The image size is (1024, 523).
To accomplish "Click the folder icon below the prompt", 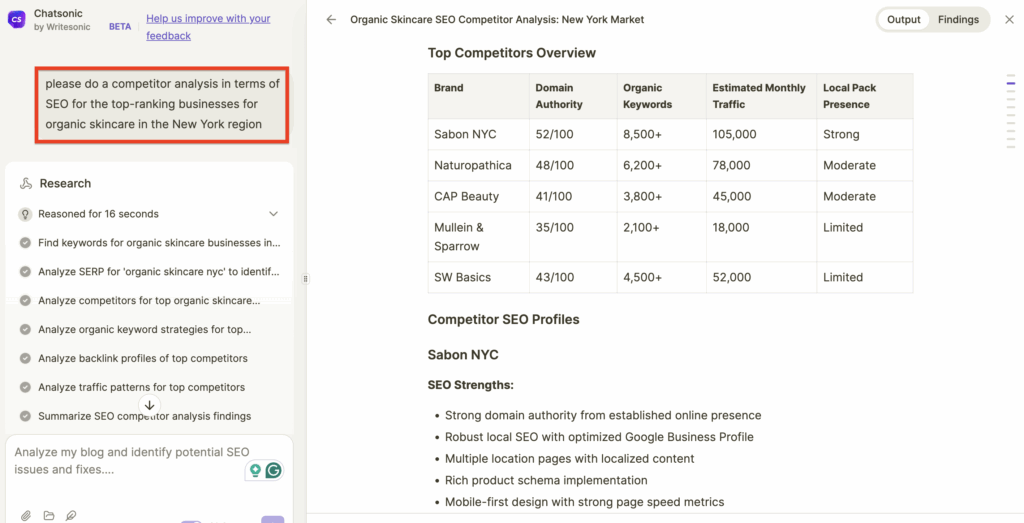I will 48,516.
